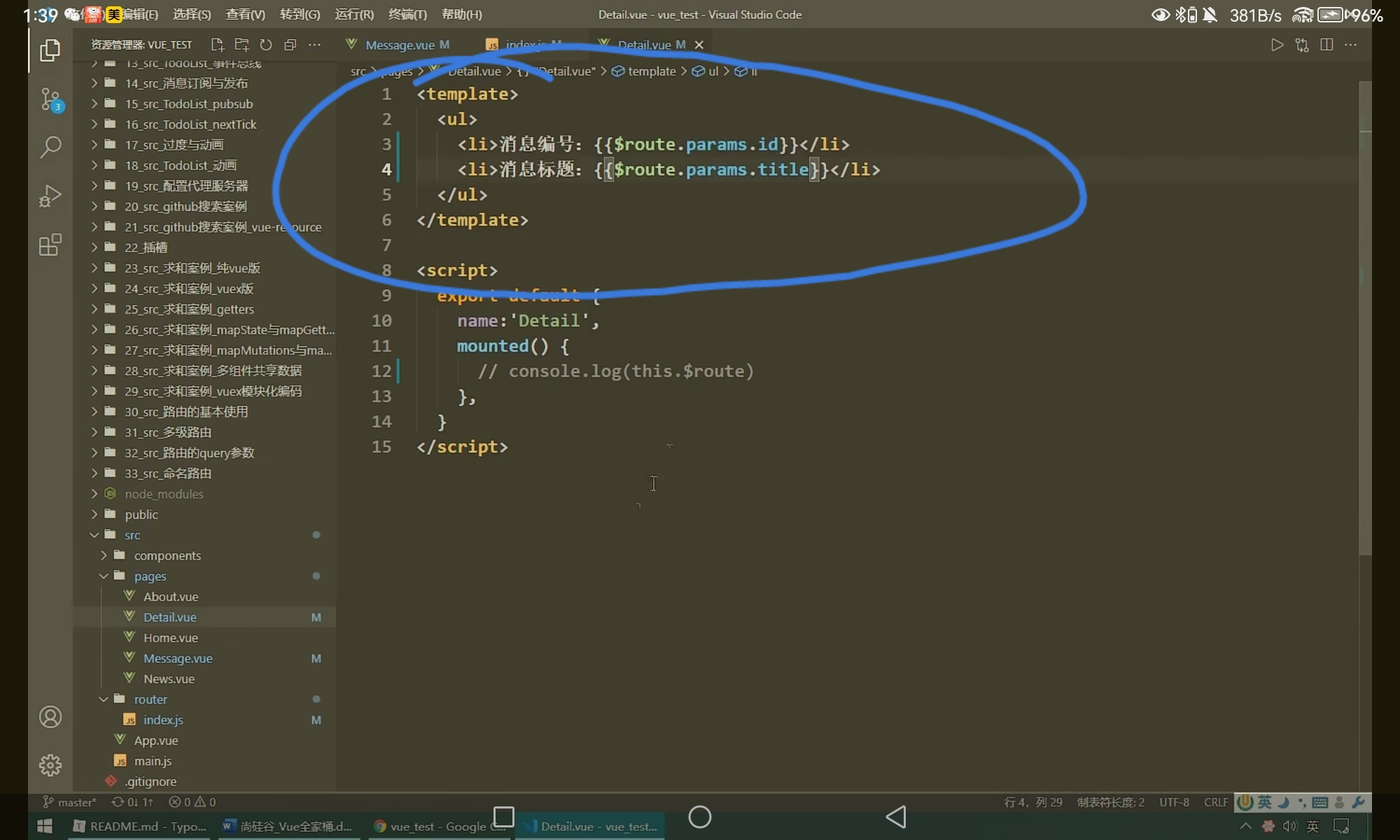Close the Detail.vue editor tab
1400x840 pixels.
[x=699, y=45]
